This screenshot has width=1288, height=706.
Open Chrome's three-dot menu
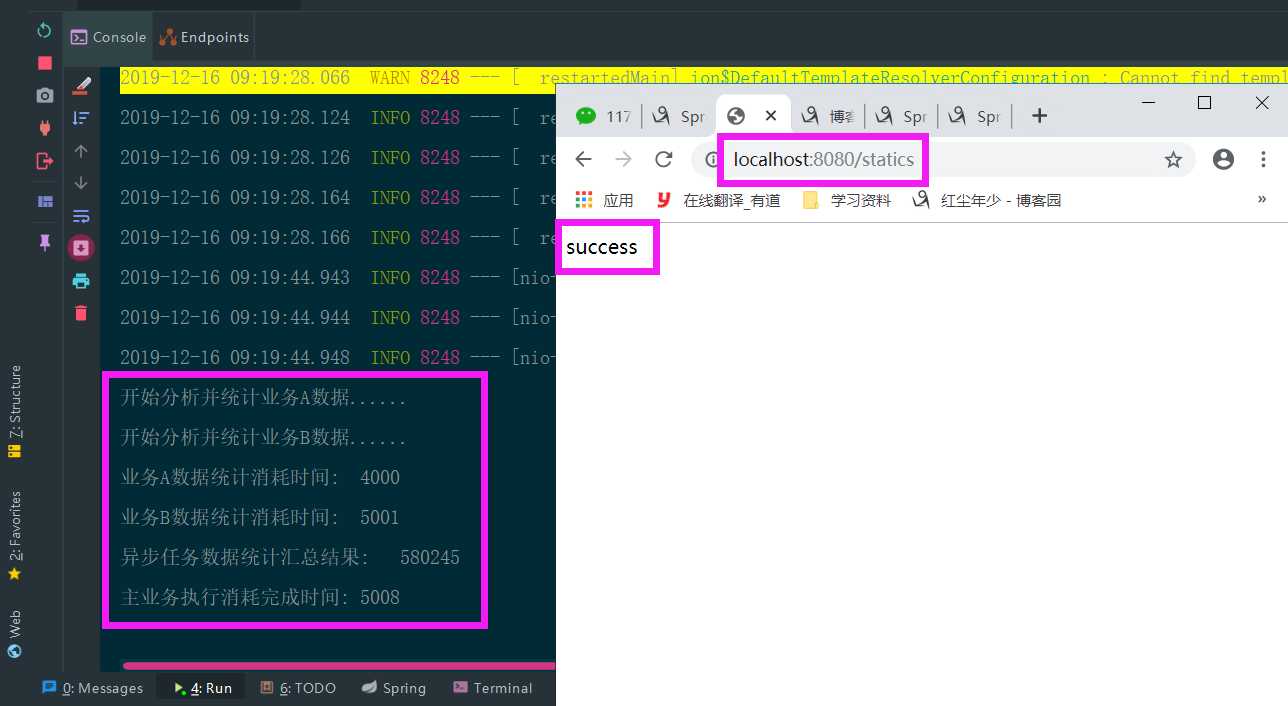1265,159
